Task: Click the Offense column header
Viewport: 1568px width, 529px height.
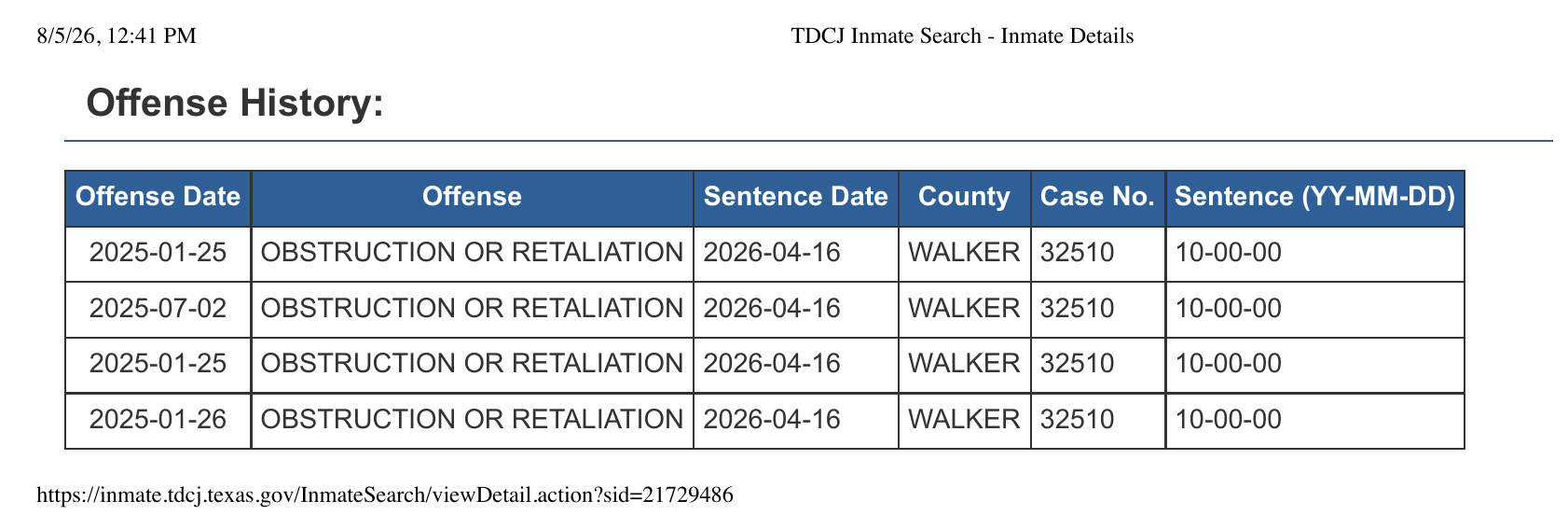Action: point(472,198)
